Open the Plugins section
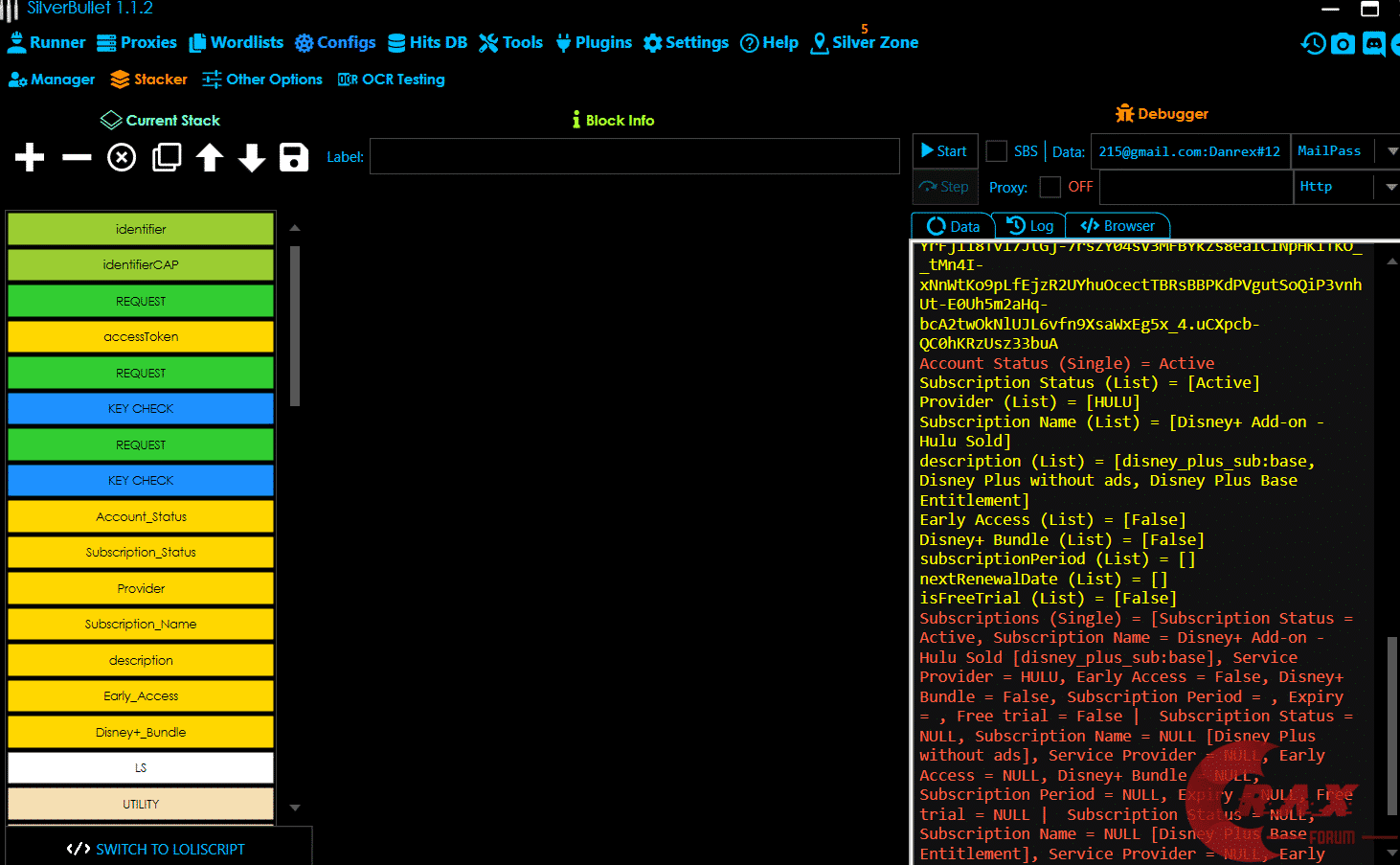This screenshot has width=1400, height=865. [594, 42]
